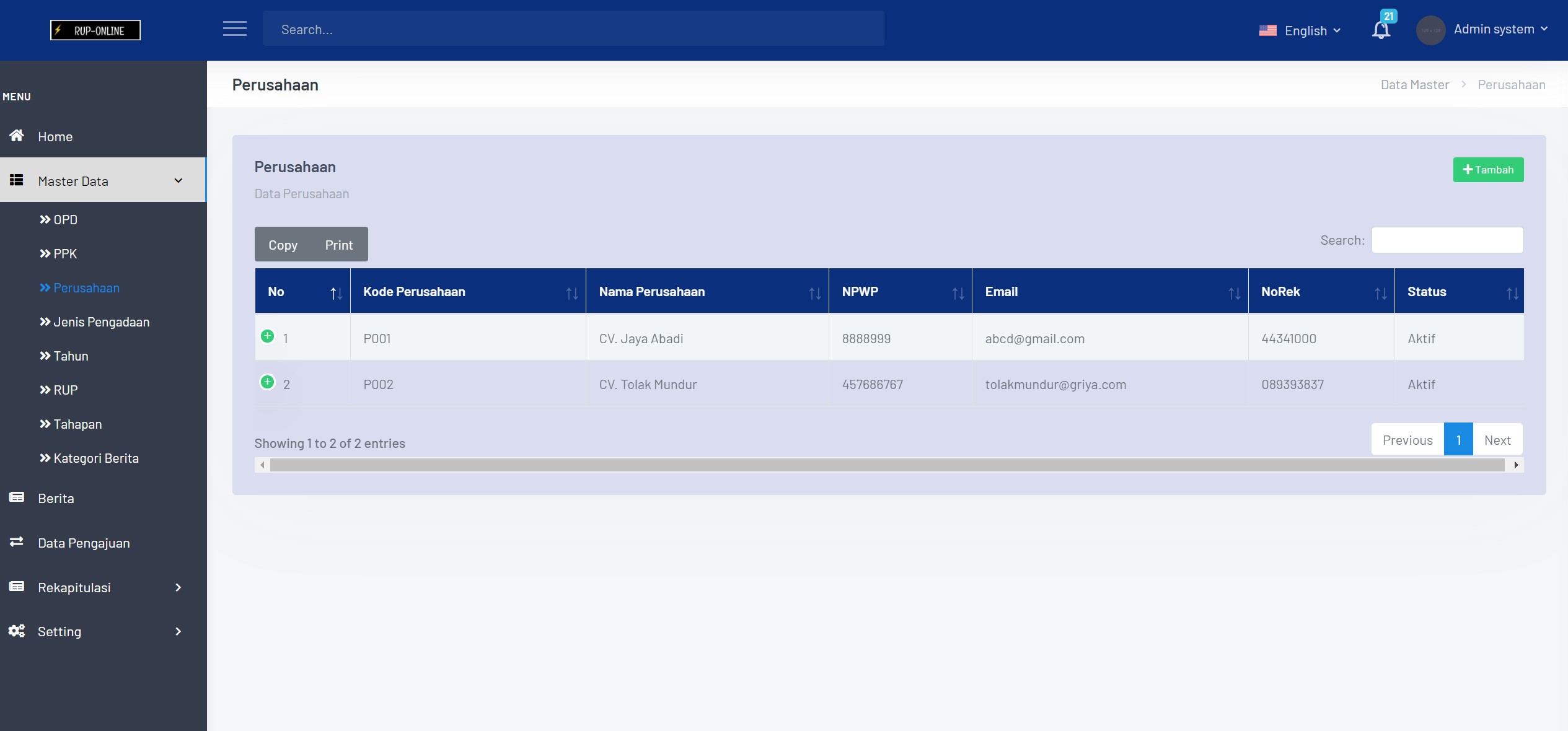Click the Data Pengajuan exchange arrows icon
Viewport: 1568px width, 731px height.
[x=17, y=542]
